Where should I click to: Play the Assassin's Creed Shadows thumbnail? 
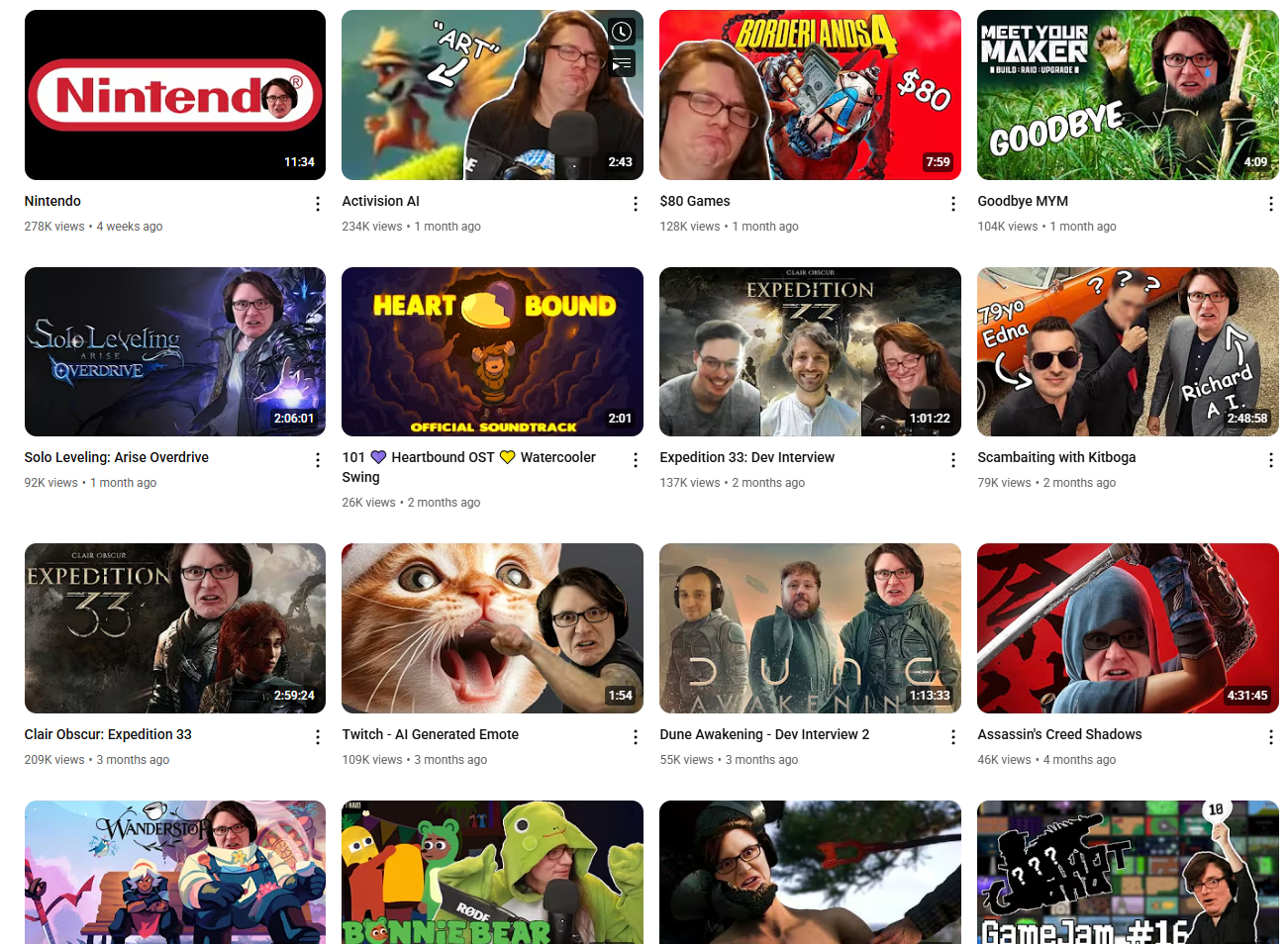click(x=1128, y=628)
